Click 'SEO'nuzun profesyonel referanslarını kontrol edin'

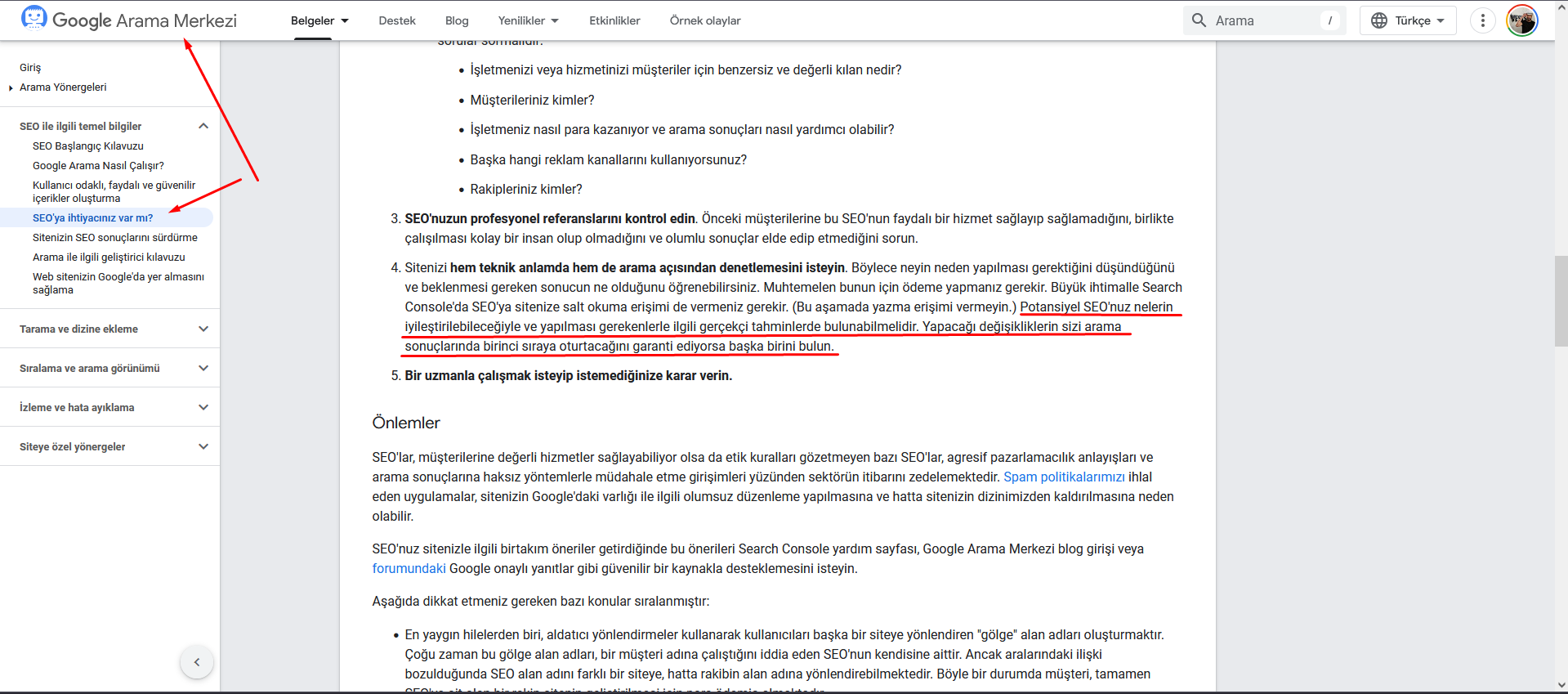click(x=550, y=218)
